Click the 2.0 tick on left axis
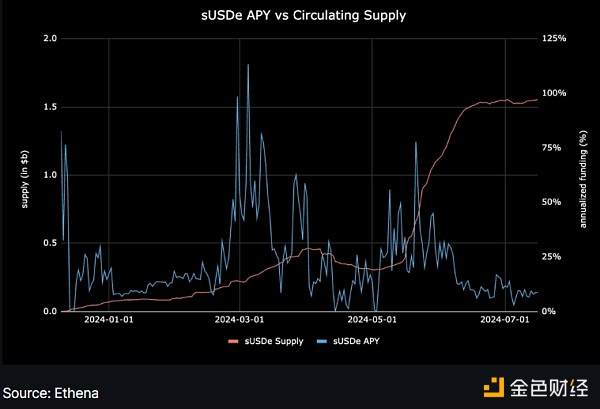Screen dimensions: 600x409 tap(48, 38)
